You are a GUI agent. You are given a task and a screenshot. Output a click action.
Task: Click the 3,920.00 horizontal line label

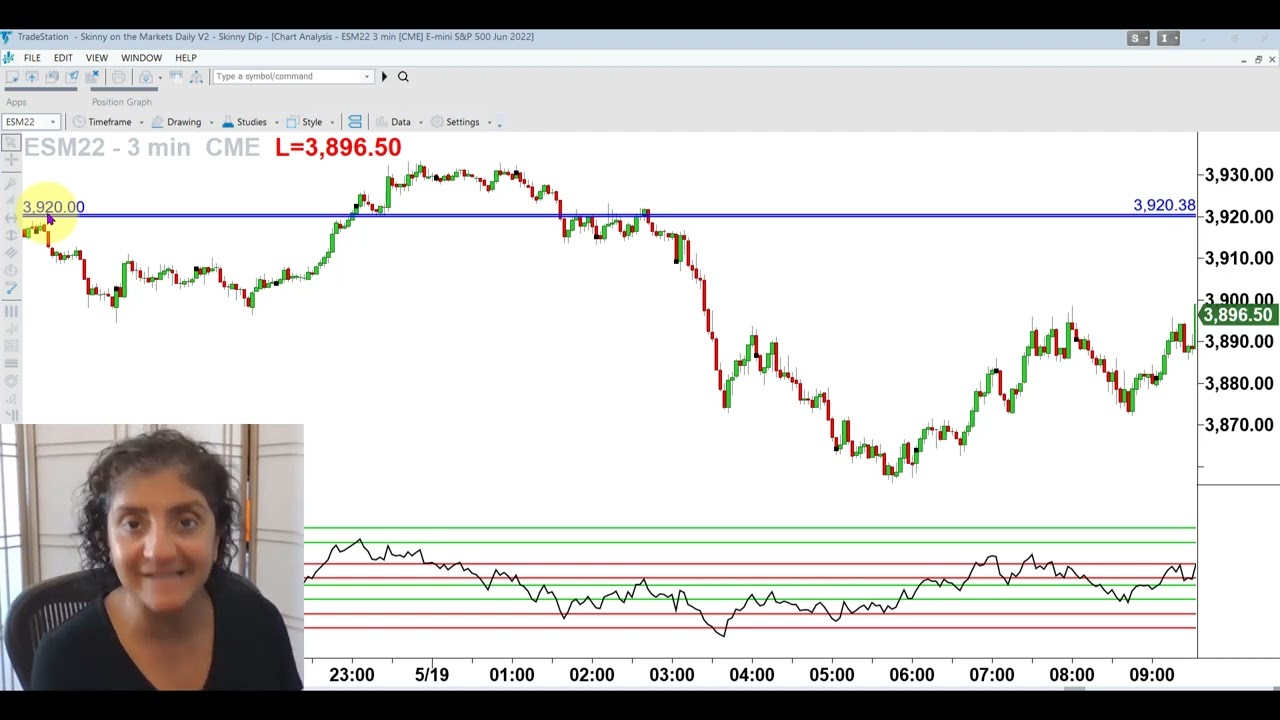pos(53,207)
